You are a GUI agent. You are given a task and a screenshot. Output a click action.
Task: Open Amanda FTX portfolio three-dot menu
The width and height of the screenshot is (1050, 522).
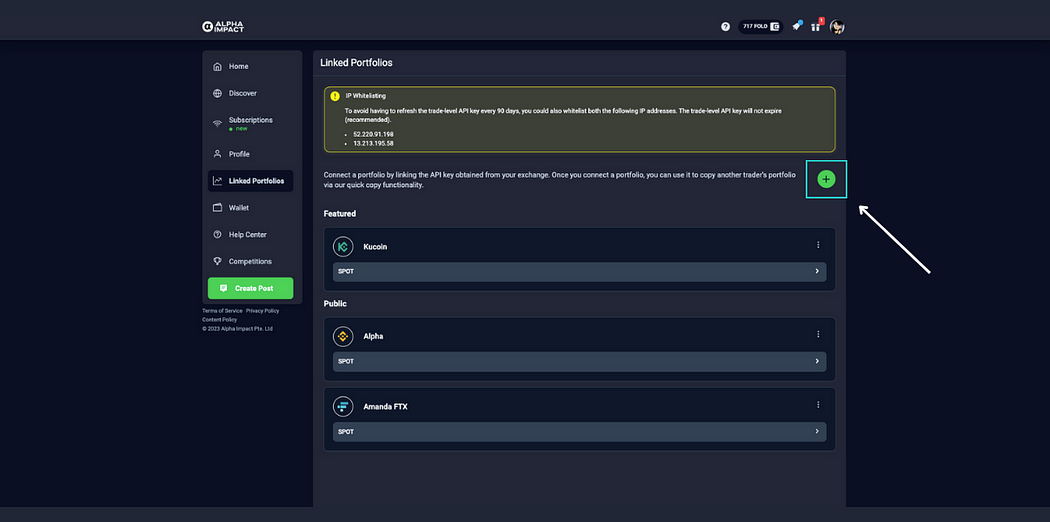pos(818,405)
